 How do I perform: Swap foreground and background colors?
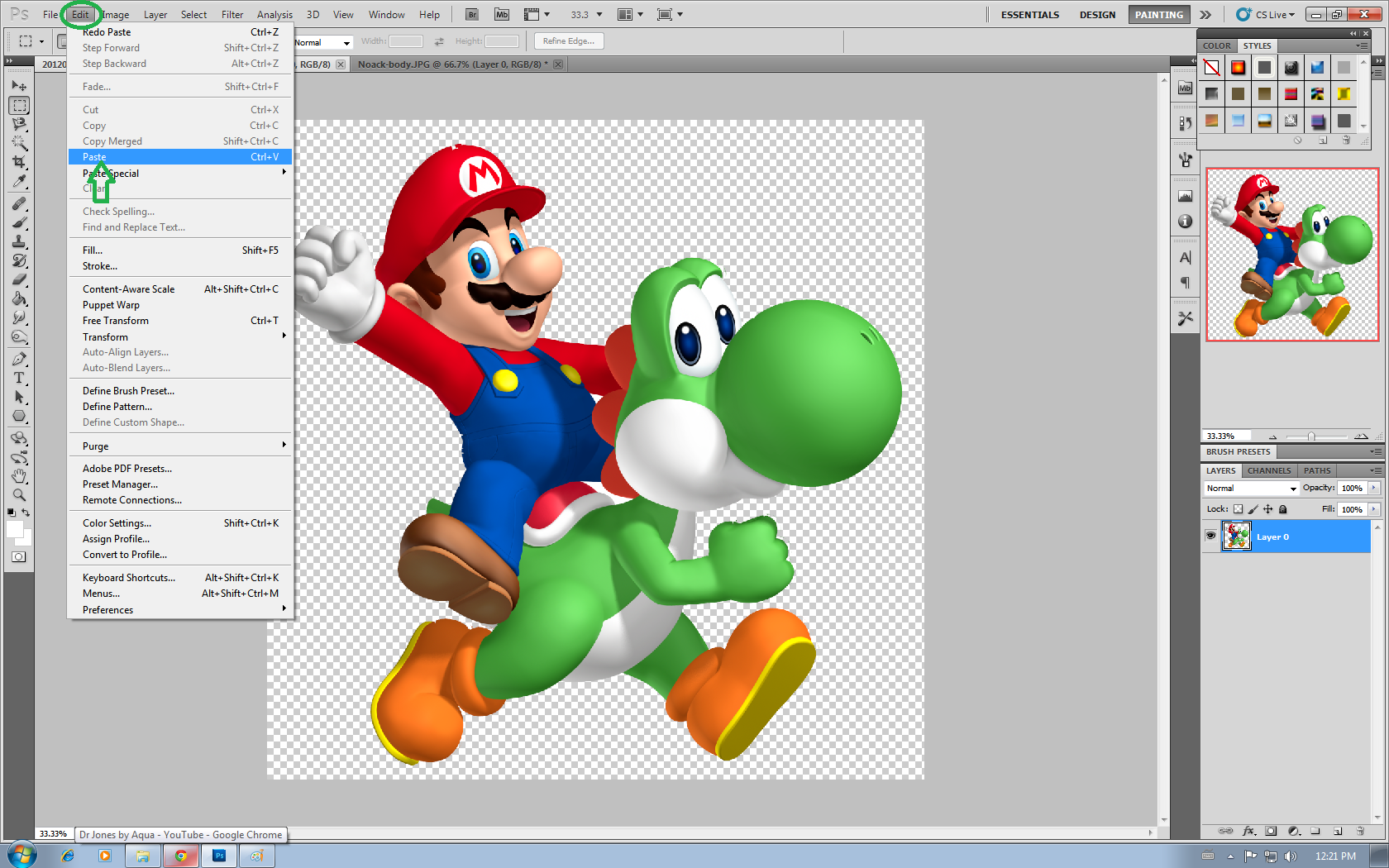click(x=26, y=513)
